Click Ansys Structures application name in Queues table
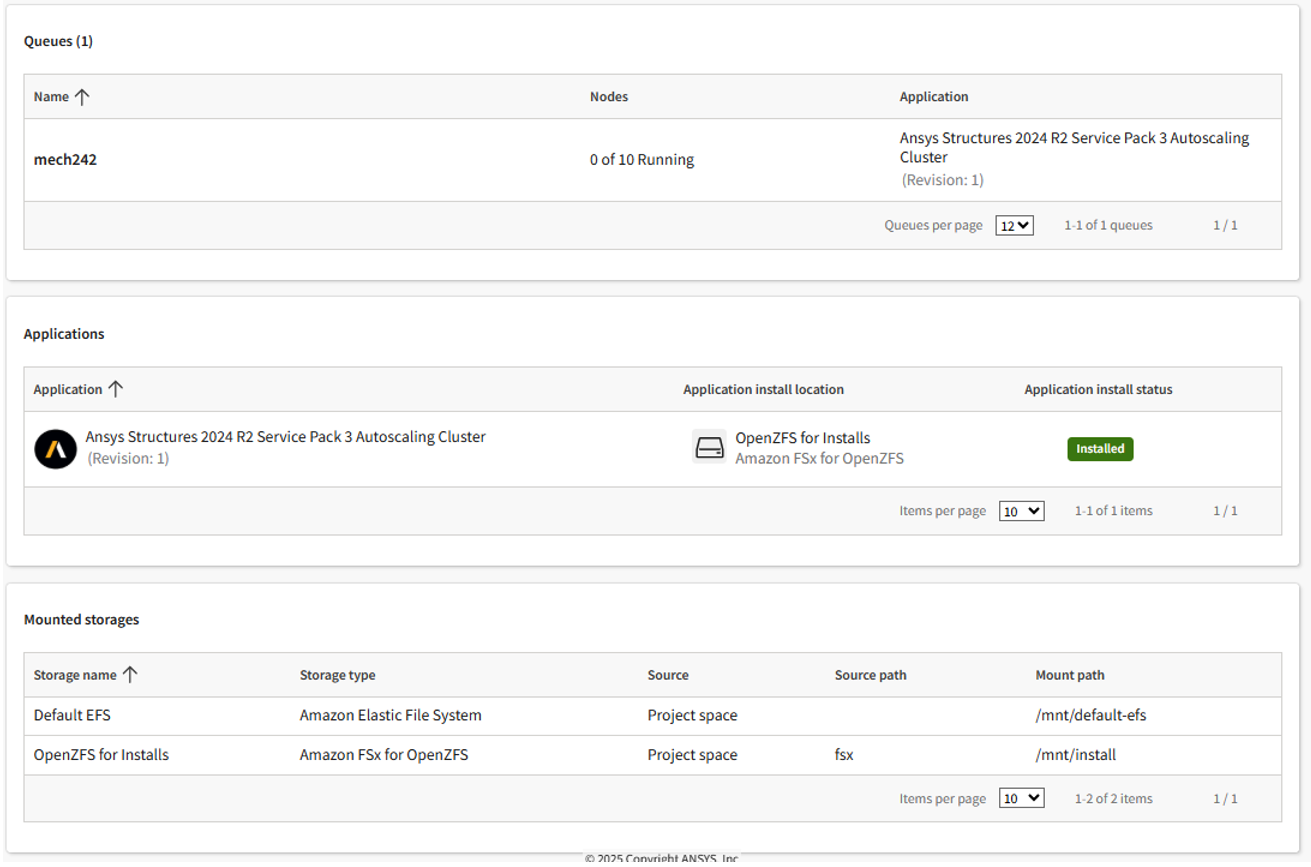This screenshot has height=867, width=1311. point(1074,148)
